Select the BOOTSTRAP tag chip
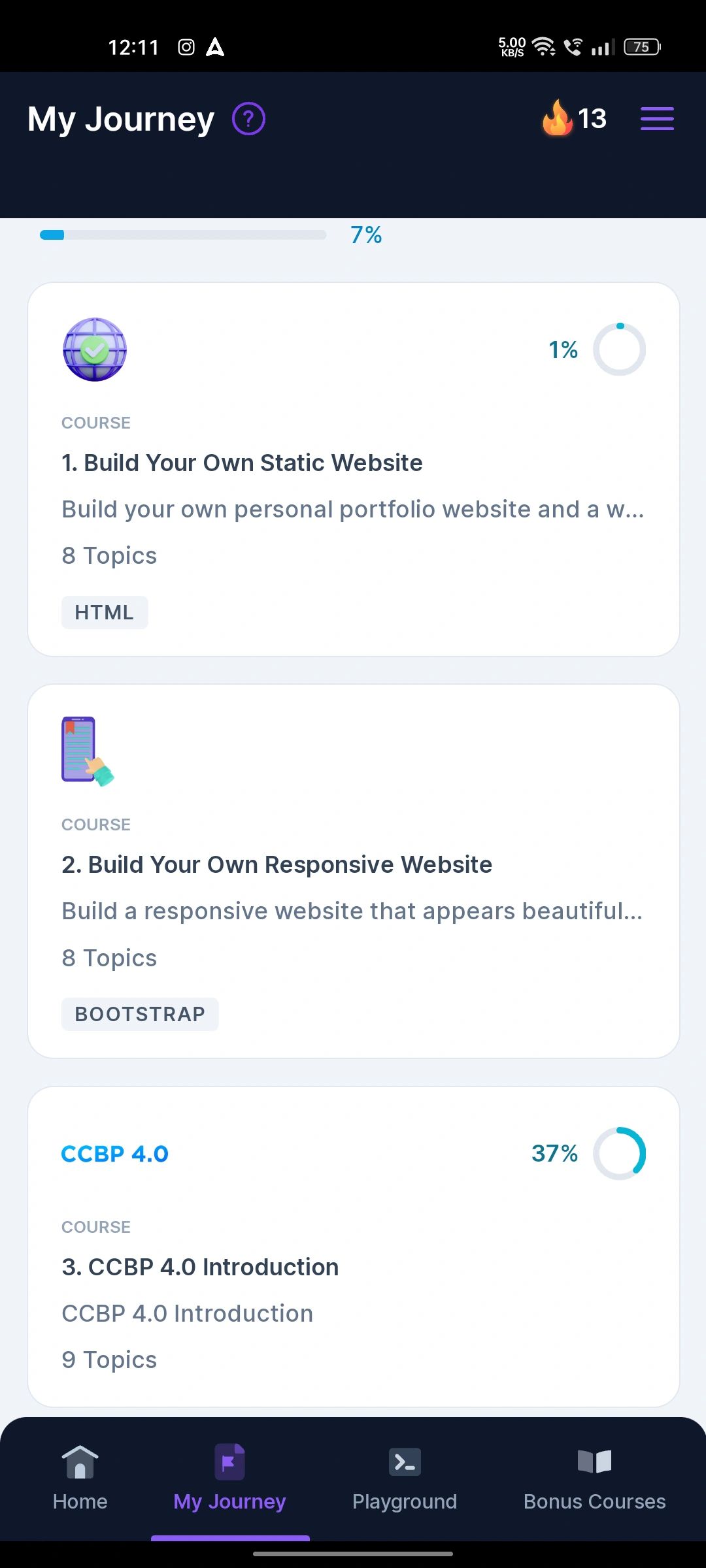This screenshot has width=706, height=1568. tap(140, 1014)
